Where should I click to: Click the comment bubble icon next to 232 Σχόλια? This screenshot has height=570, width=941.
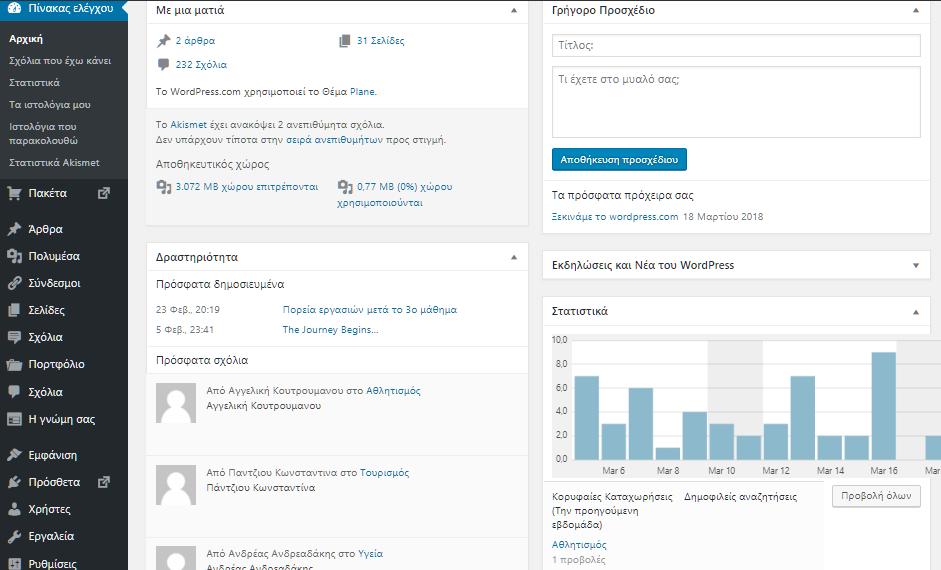(163, 64)
